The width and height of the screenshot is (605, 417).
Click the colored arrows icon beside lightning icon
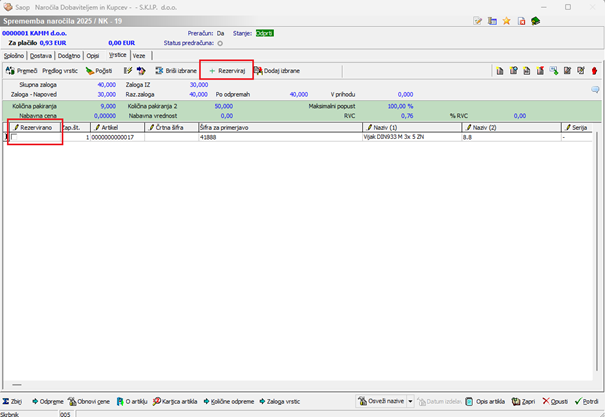point(141,71)
